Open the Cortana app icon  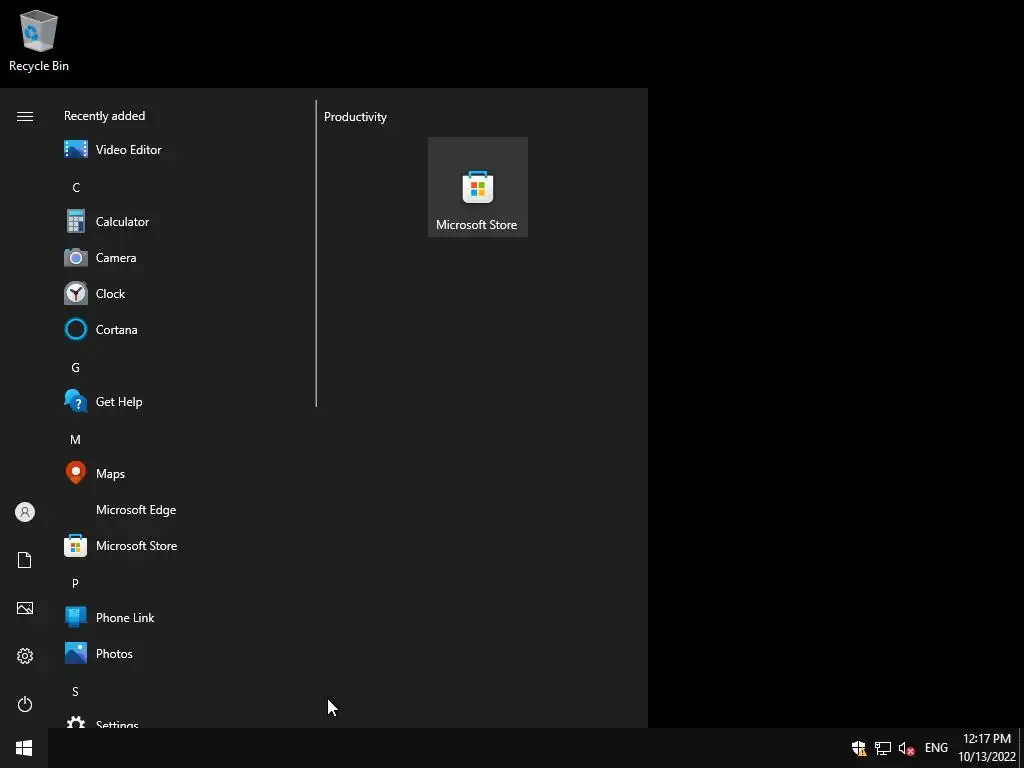click(76, 329)
